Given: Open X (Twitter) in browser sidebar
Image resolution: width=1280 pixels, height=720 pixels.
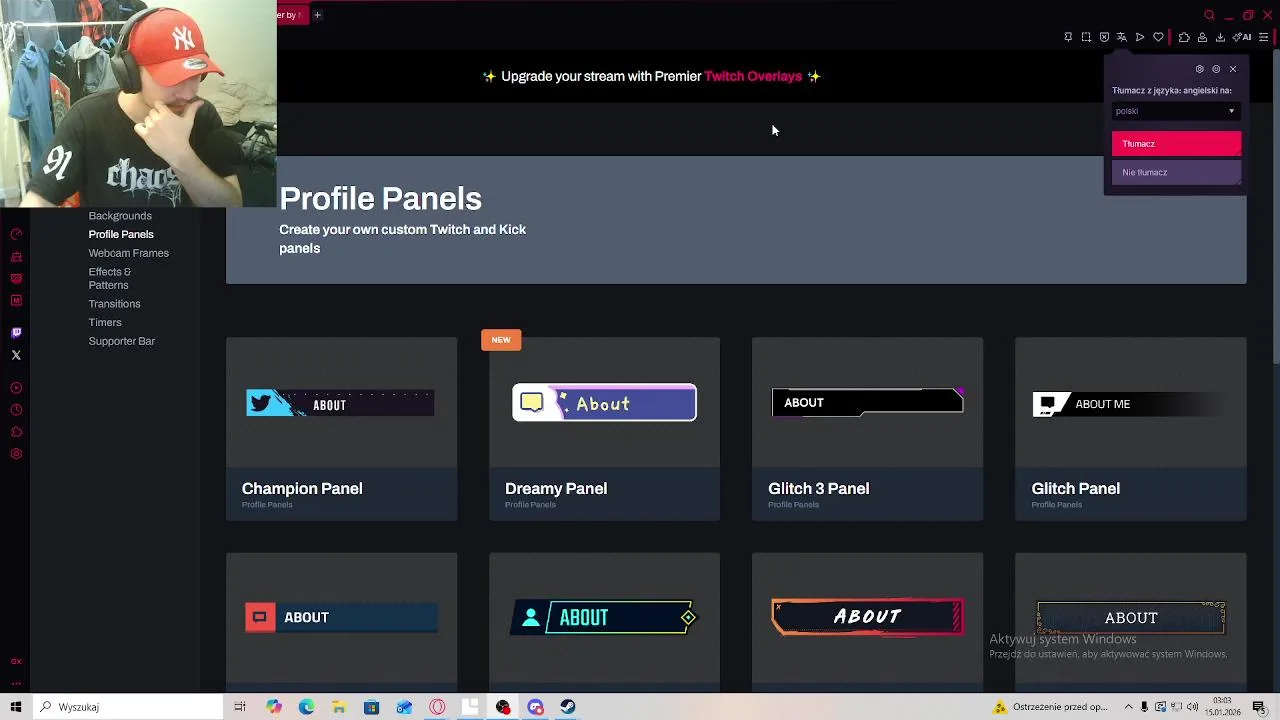Looking at the screenshot, I should pyautogui.click(x=16, y=355).
